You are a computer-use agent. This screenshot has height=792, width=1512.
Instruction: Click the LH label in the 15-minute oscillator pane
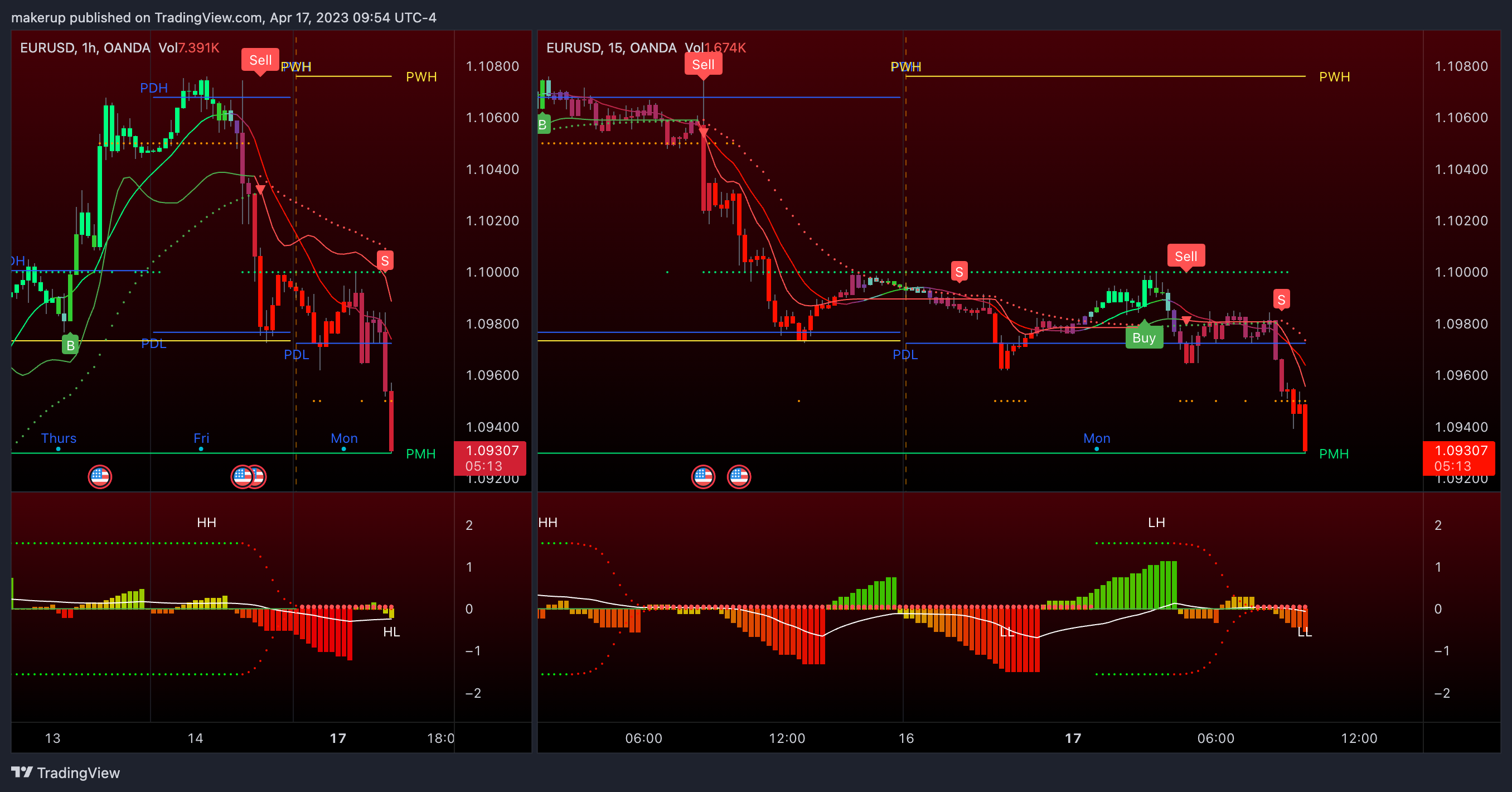point(1156,523)
